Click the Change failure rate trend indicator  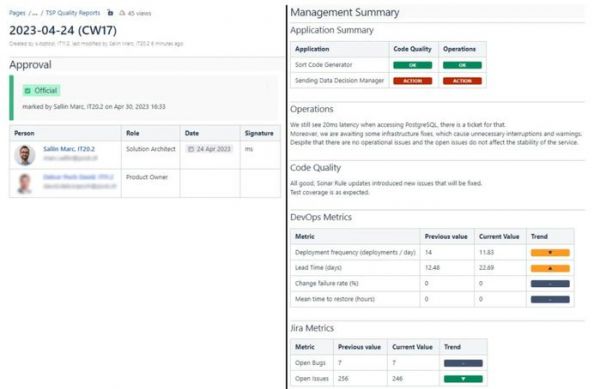point(550,284)
